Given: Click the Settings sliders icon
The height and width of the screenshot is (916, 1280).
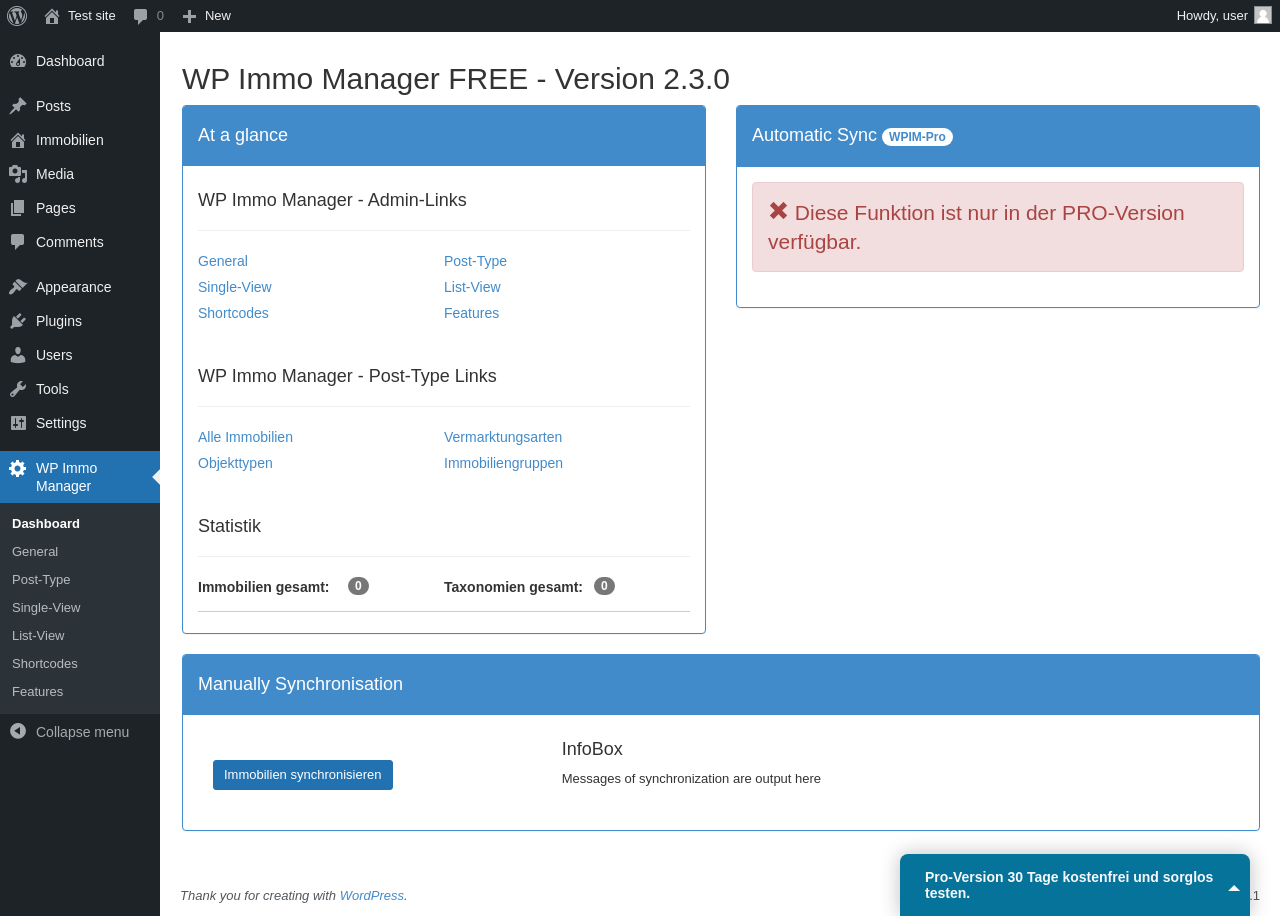Looking at the screenshot, I should coord(18,423).
